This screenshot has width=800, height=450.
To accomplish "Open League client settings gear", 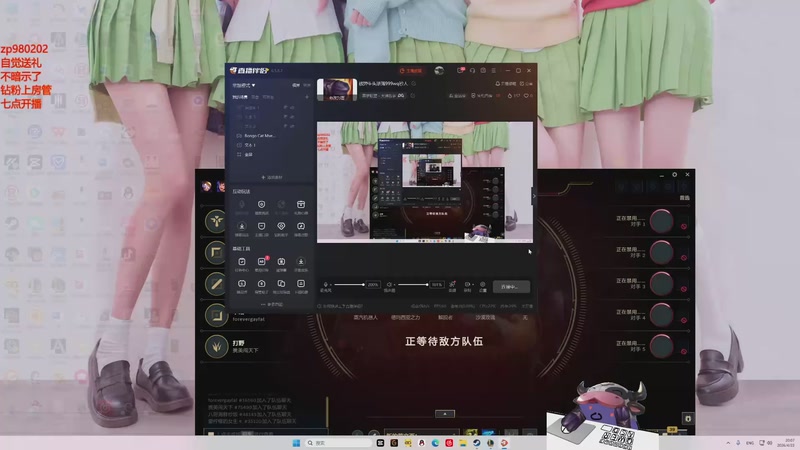I will tap(674, 174).
